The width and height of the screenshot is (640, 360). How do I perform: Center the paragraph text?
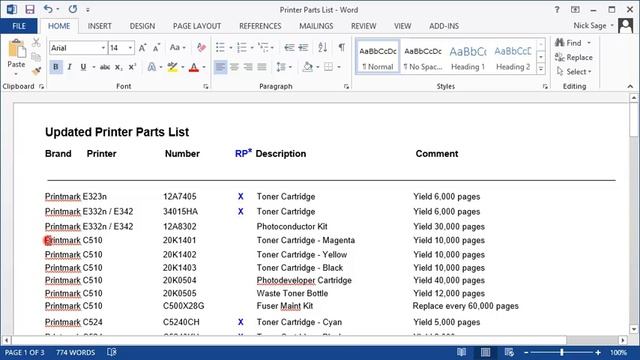point(234,67)
